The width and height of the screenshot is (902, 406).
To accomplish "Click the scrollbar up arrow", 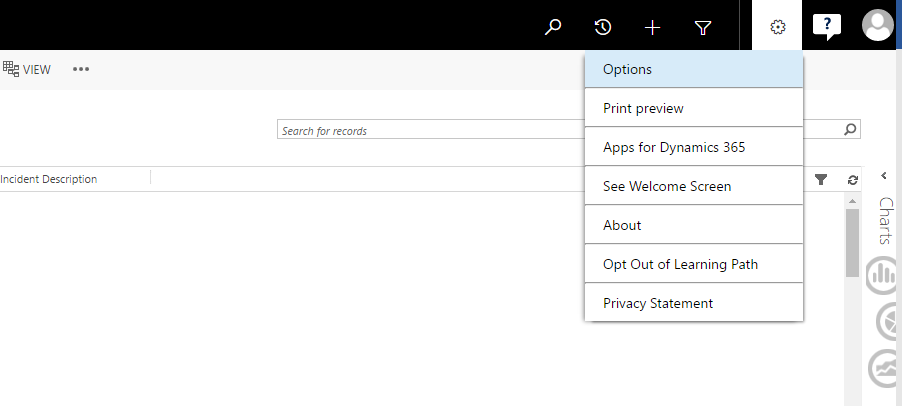I will [x=852, y=201].
